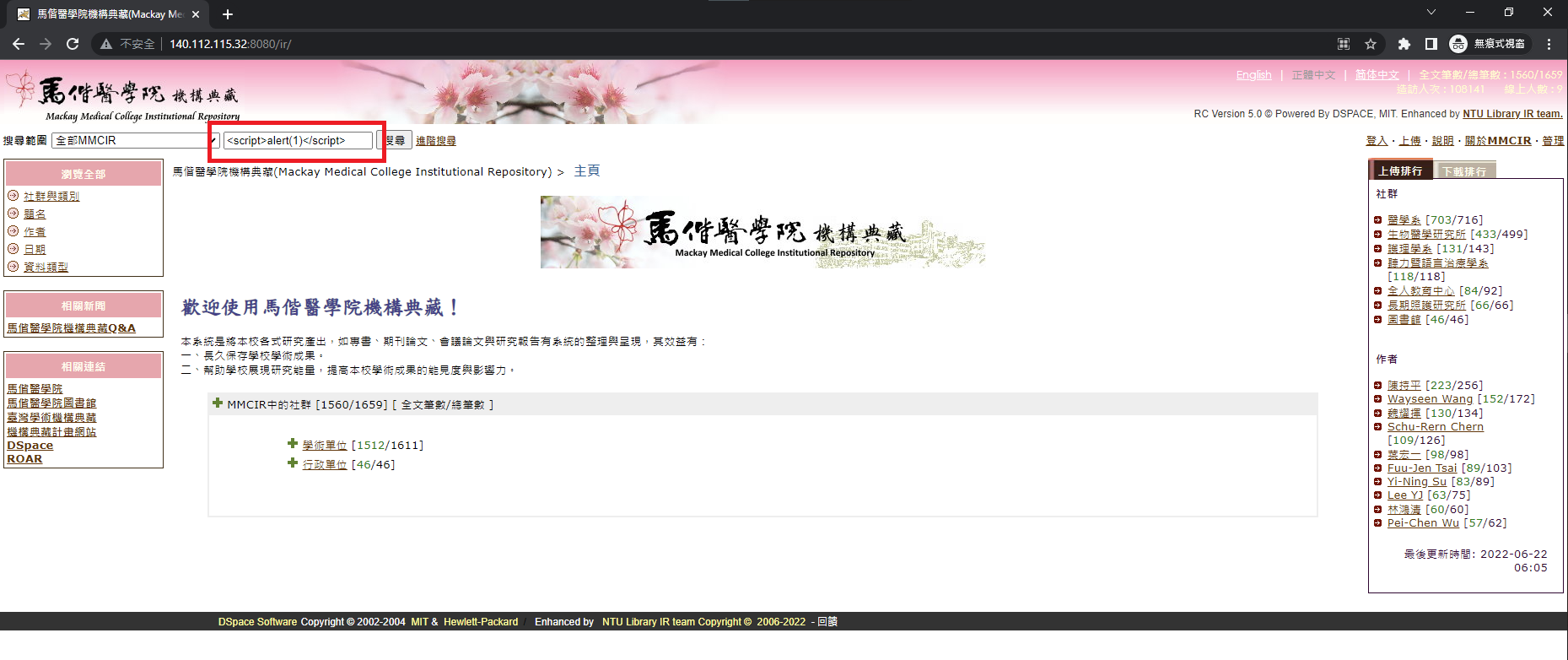Expand the 行政單位 plus icon

coord(293,463)
